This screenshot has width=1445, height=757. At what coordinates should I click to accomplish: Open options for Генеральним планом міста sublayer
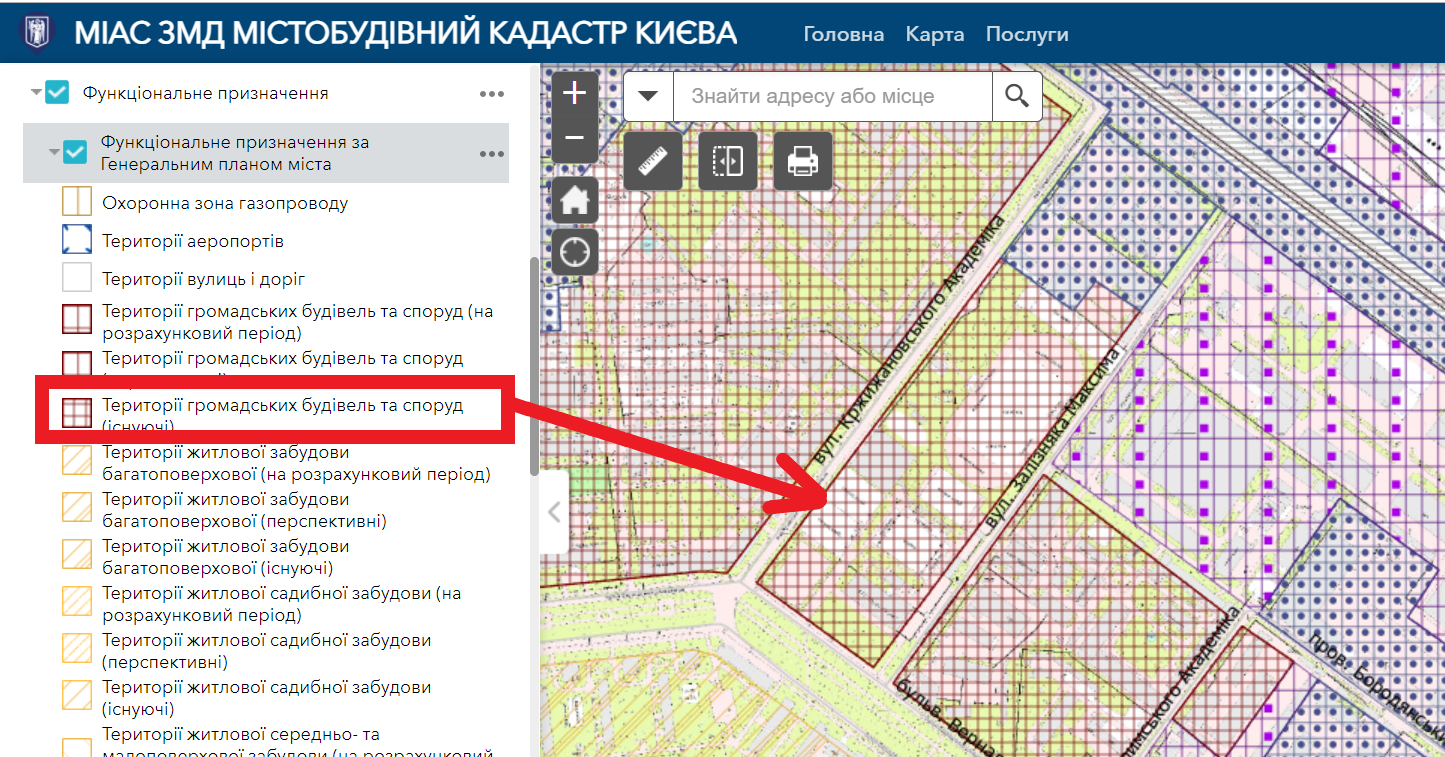pyautogui.click(x=491, y=154)
